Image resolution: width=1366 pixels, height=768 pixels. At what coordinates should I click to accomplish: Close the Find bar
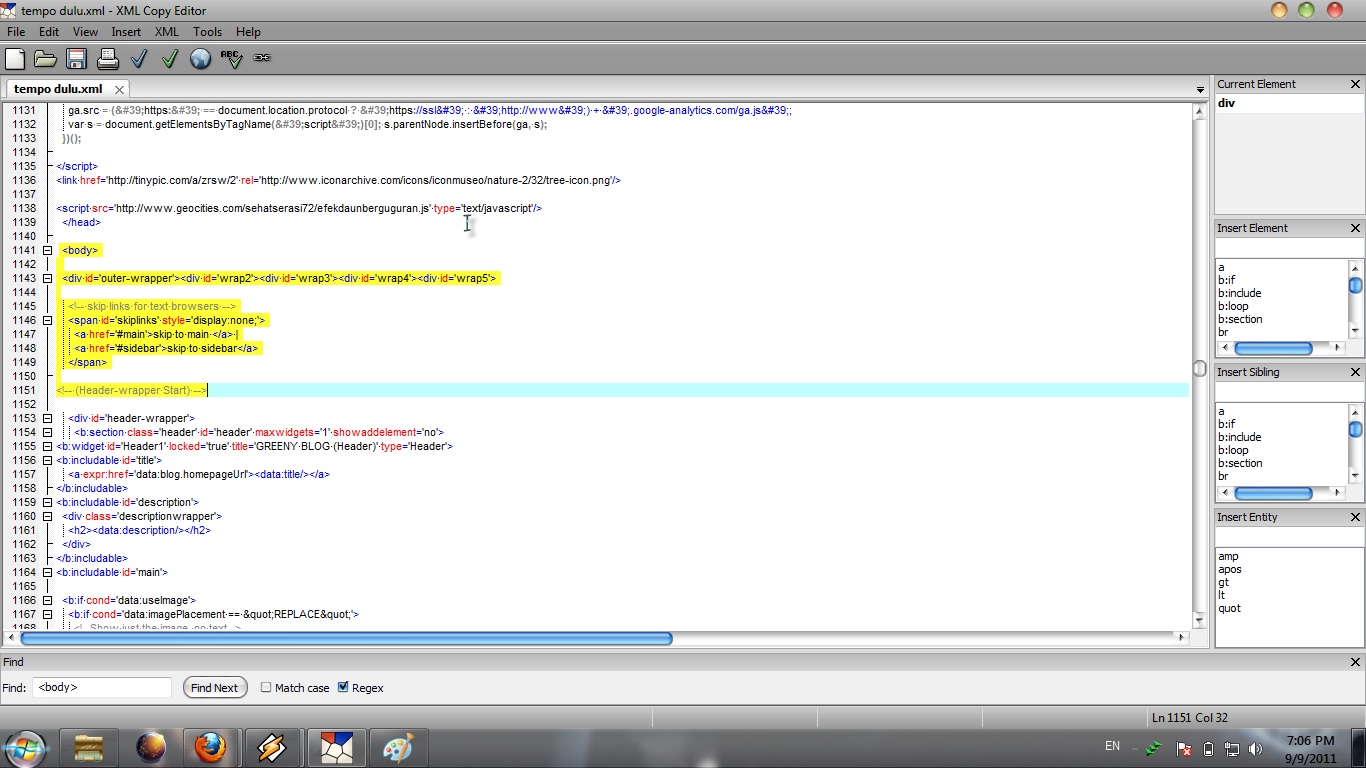[1355, 662]
